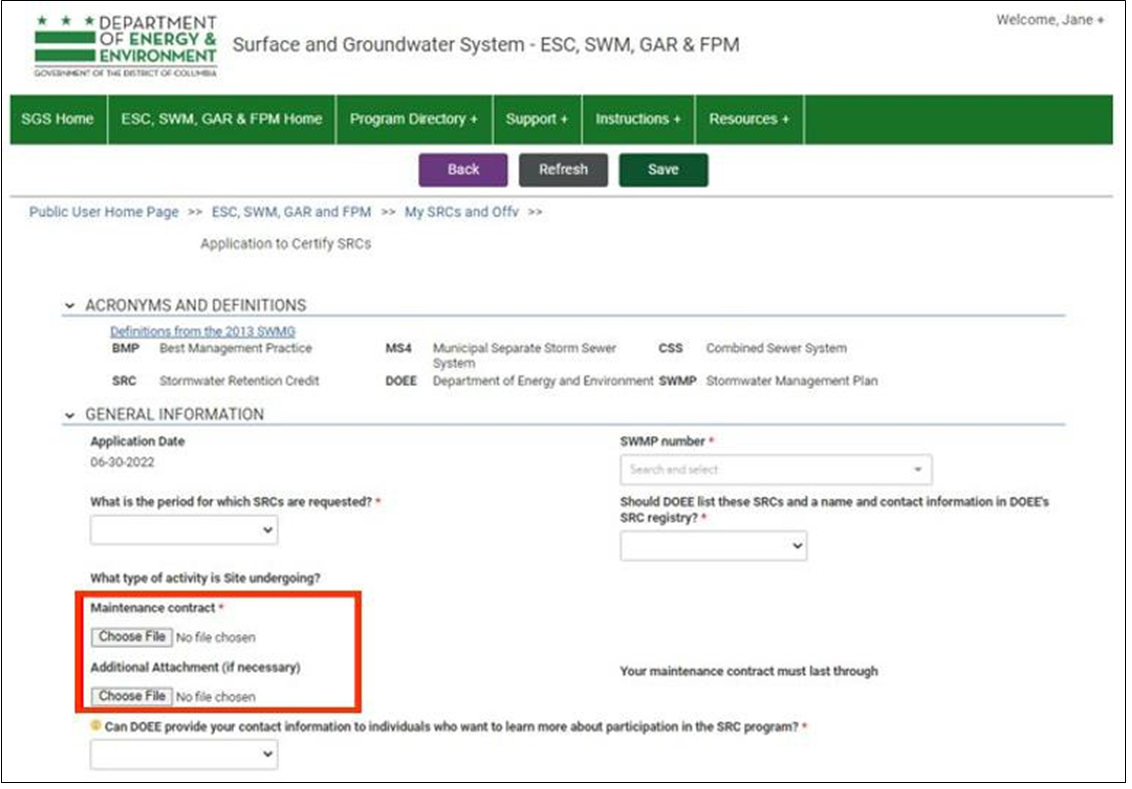The image size is (1132, 789).
Task: Open Definitions from the 2013 SWMG link
Action: point(202,331)
